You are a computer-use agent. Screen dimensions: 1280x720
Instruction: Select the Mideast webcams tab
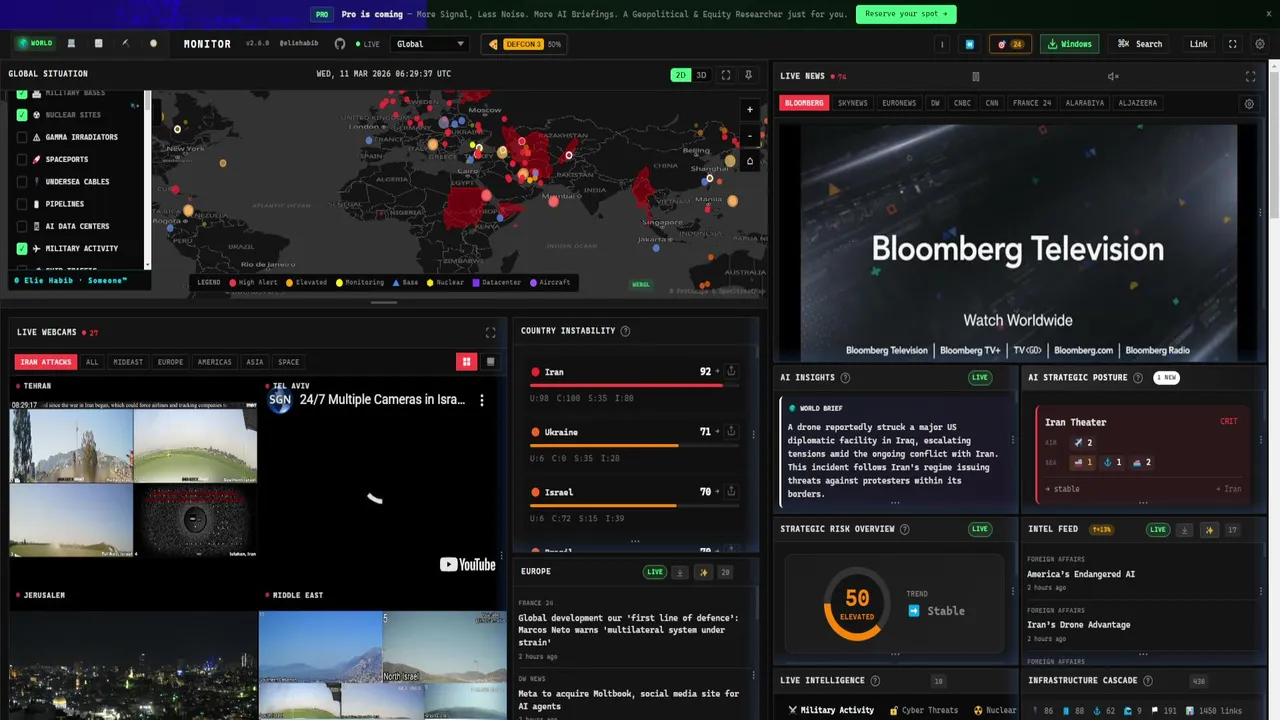128,362
